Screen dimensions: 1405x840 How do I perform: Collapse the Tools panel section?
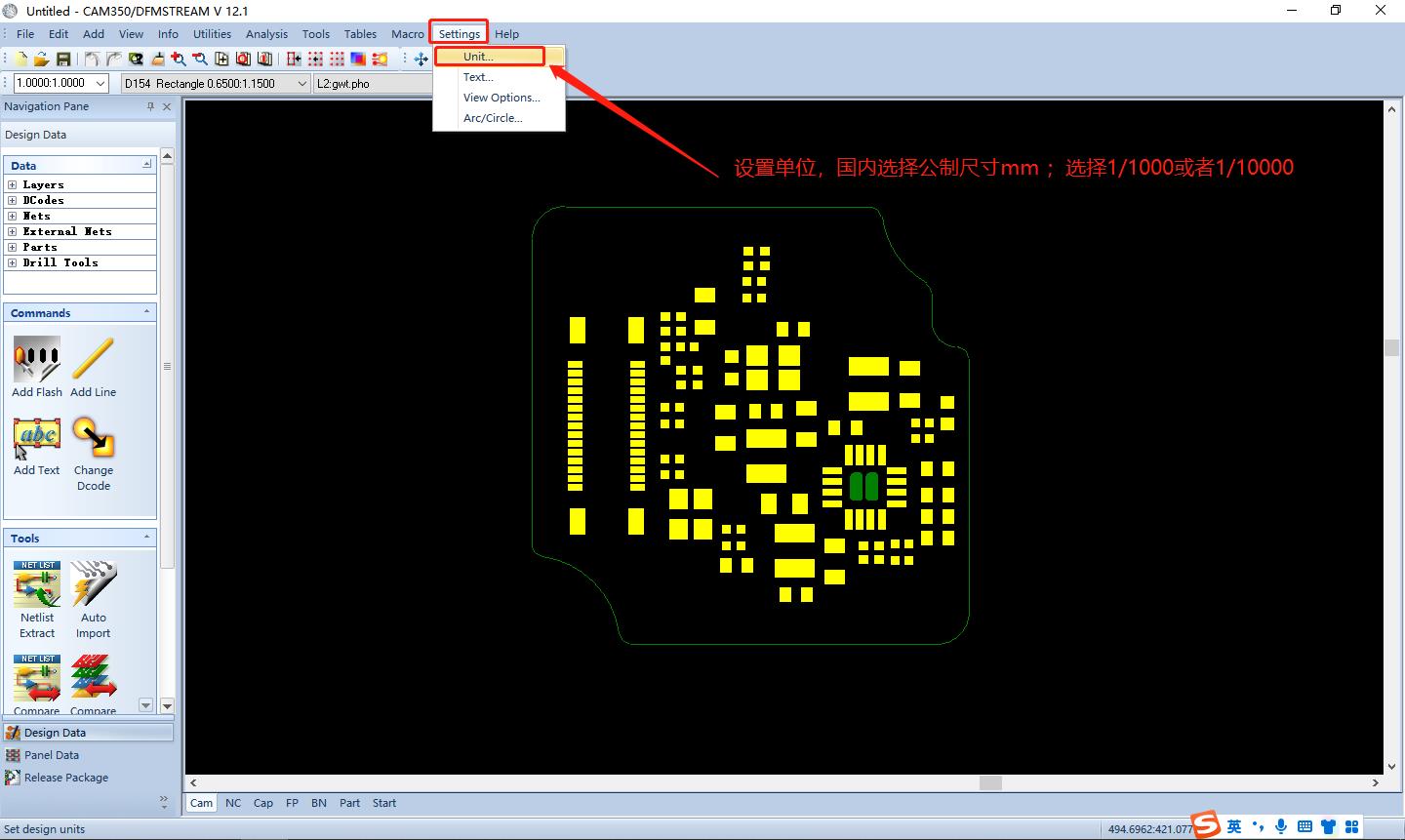click(x=147, y=538)
